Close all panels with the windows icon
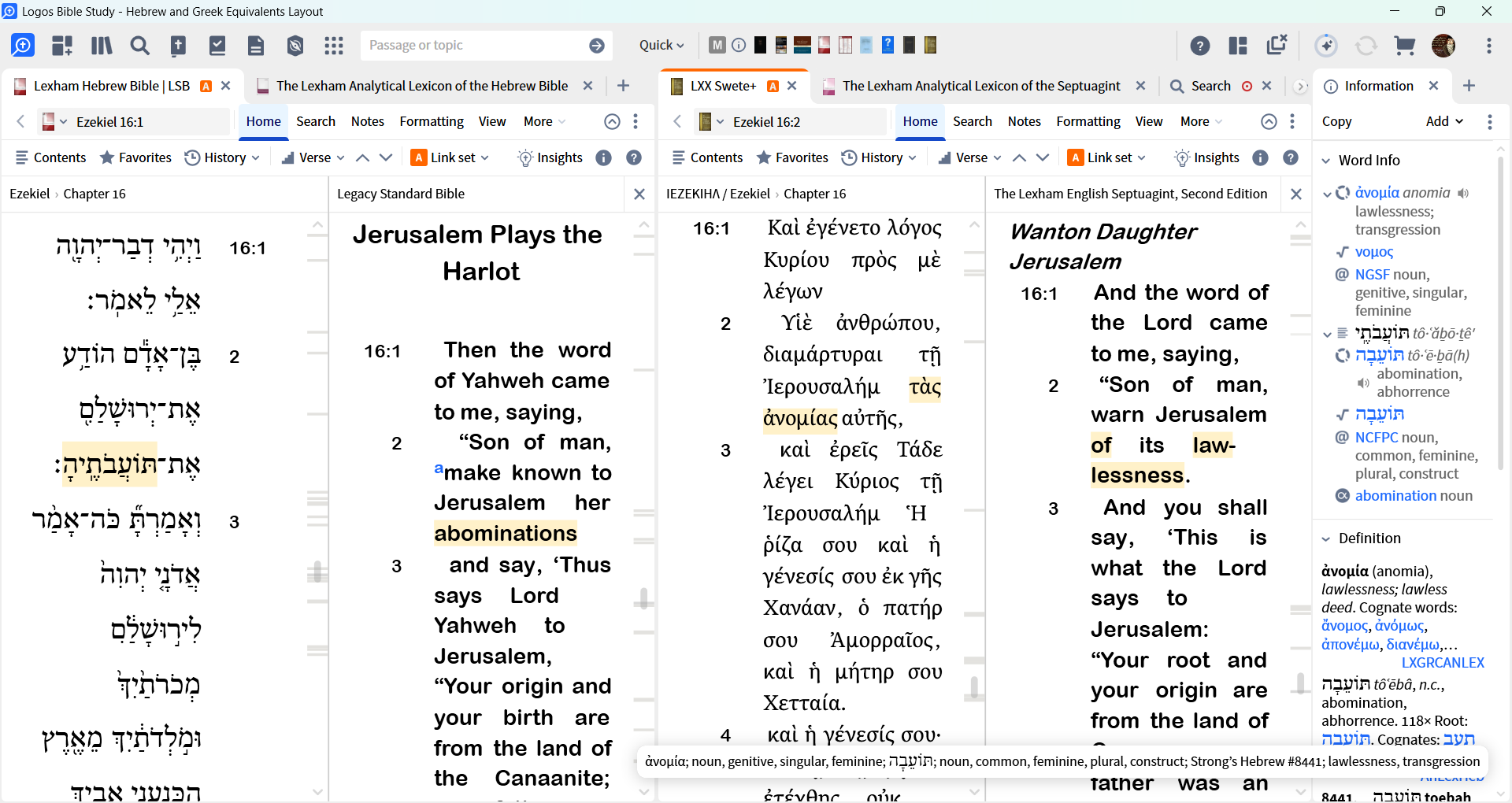1512x803 pixels. point(1277,45)
